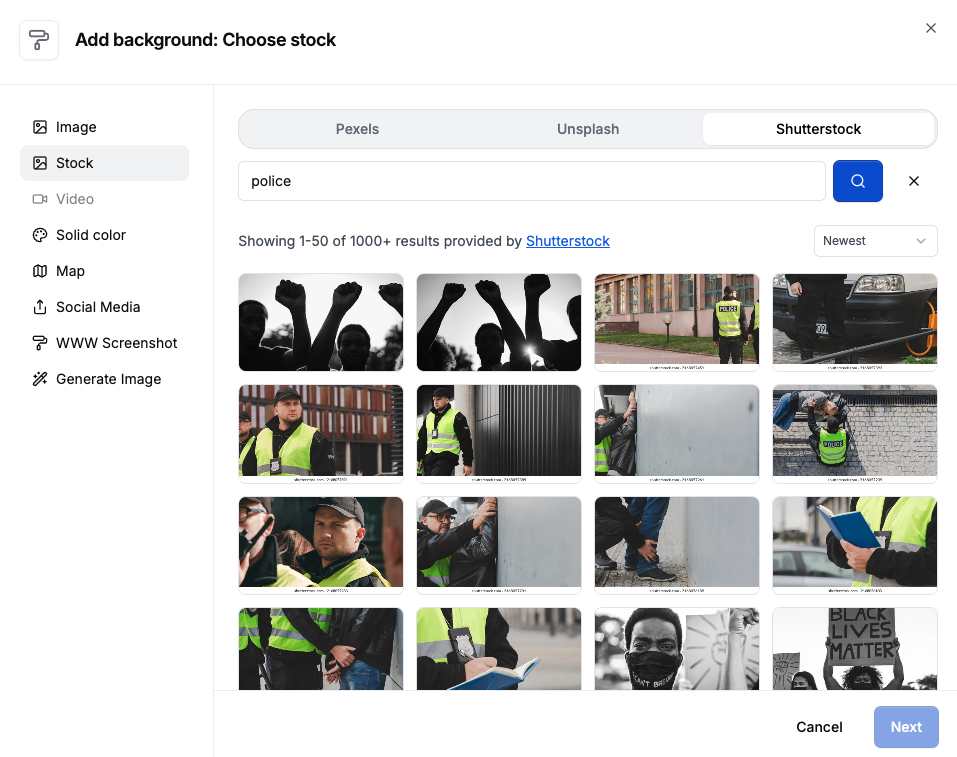Switch to the Unsplash tab
Screen dimensions: 957x757
click(x=588, y=129)
